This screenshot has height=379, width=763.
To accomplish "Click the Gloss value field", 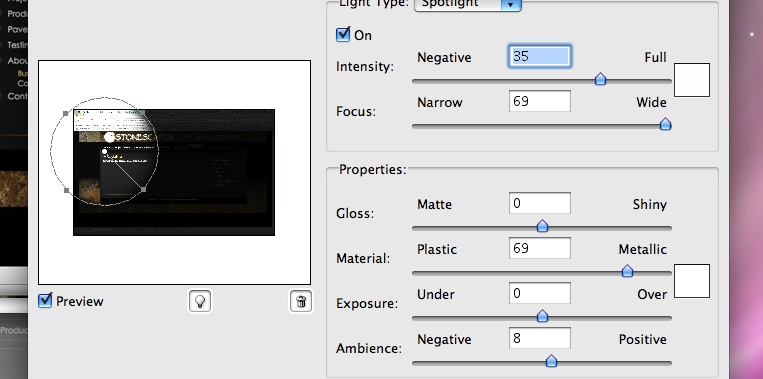I will tap(540, 203).
